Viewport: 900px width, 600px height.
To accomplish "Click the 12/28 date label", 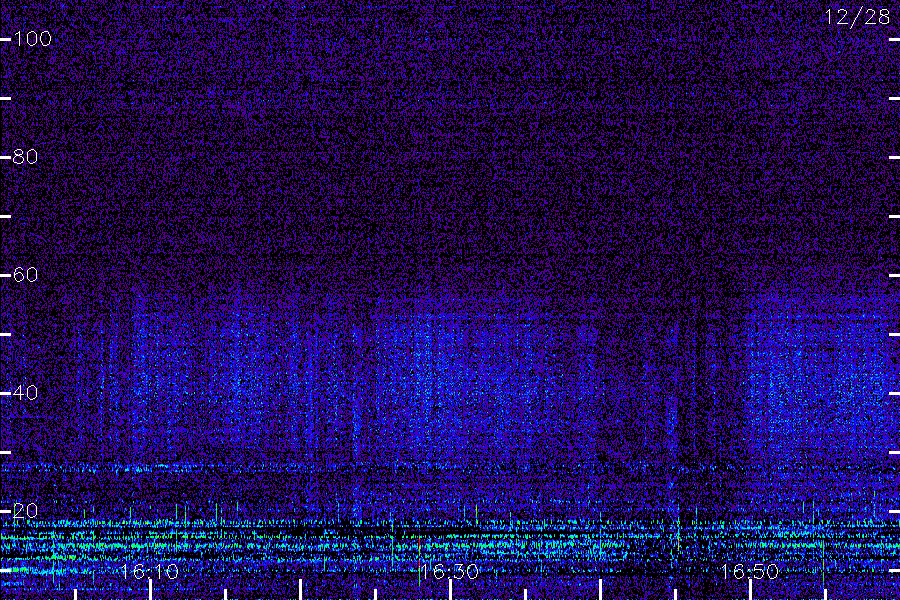I will click(858, 17).
